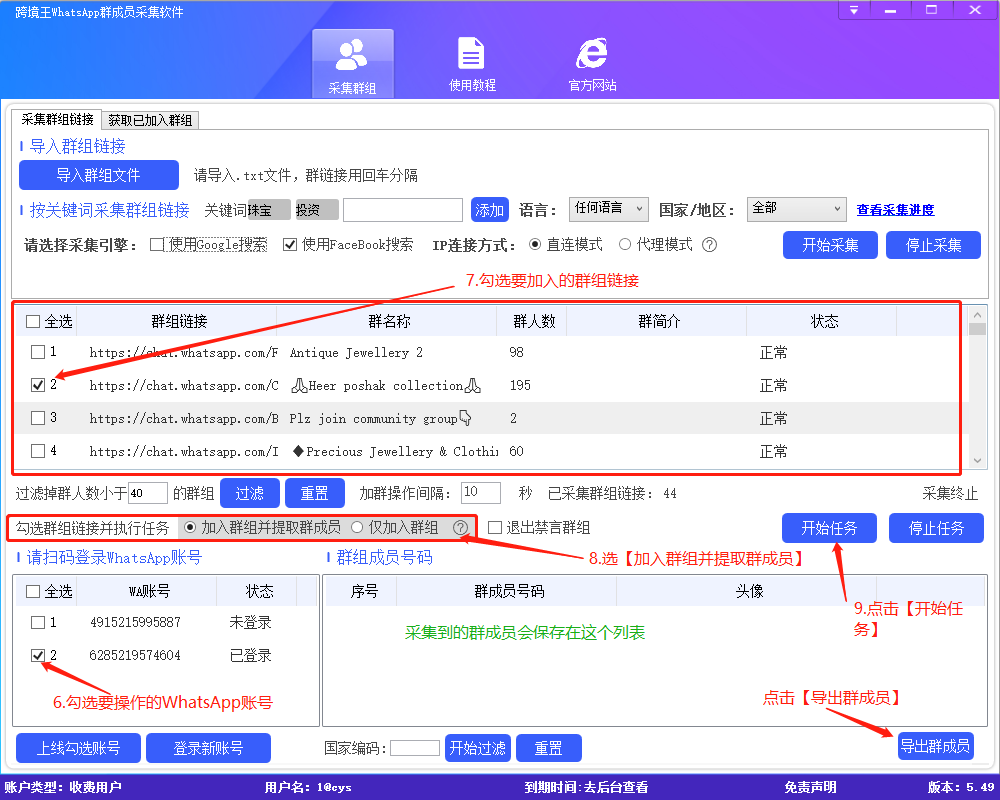
Task: Click the IP连接方式 help question mark icon
Action: pyautogui.click(x=709, y=244)
